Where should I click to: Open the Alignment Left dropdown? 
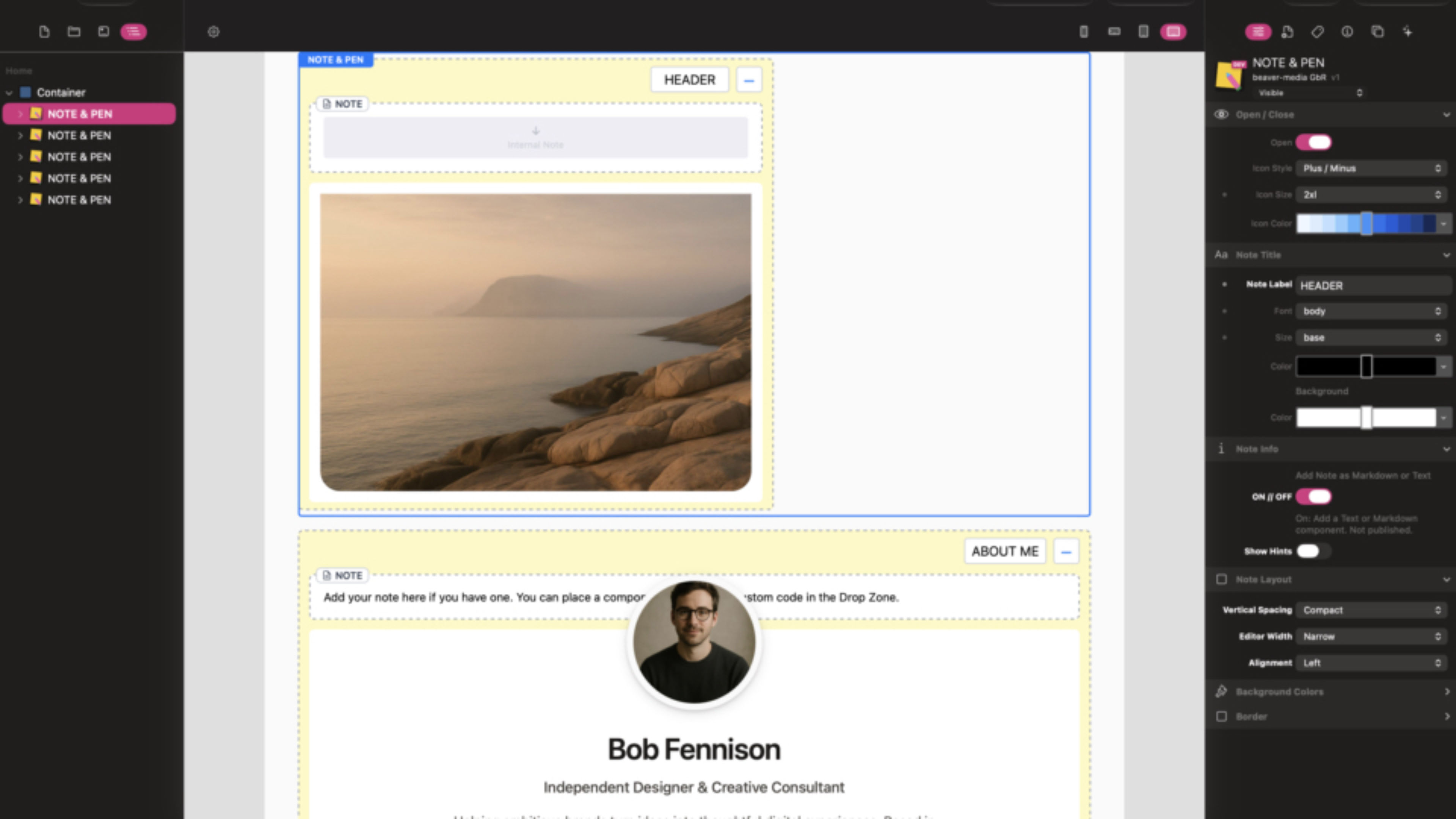[1372, 663]
